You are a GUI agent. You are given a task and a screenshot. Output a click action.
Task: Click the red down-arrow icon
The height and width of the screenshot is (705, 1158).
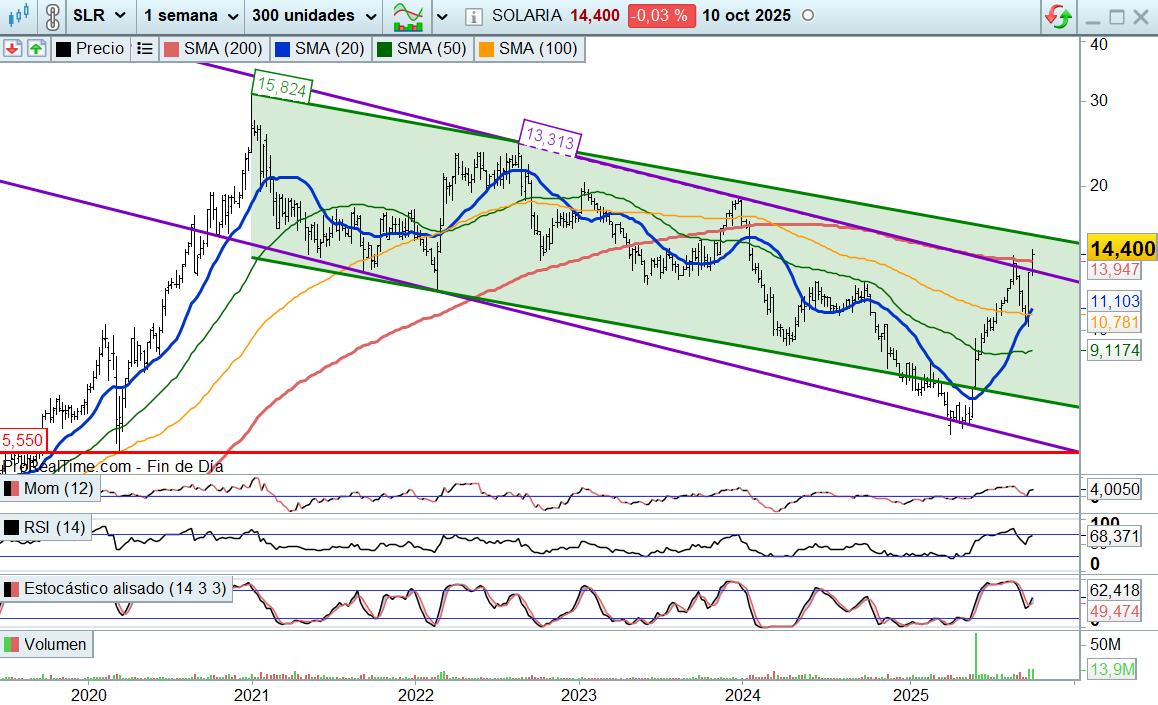(x=13, y=48)
